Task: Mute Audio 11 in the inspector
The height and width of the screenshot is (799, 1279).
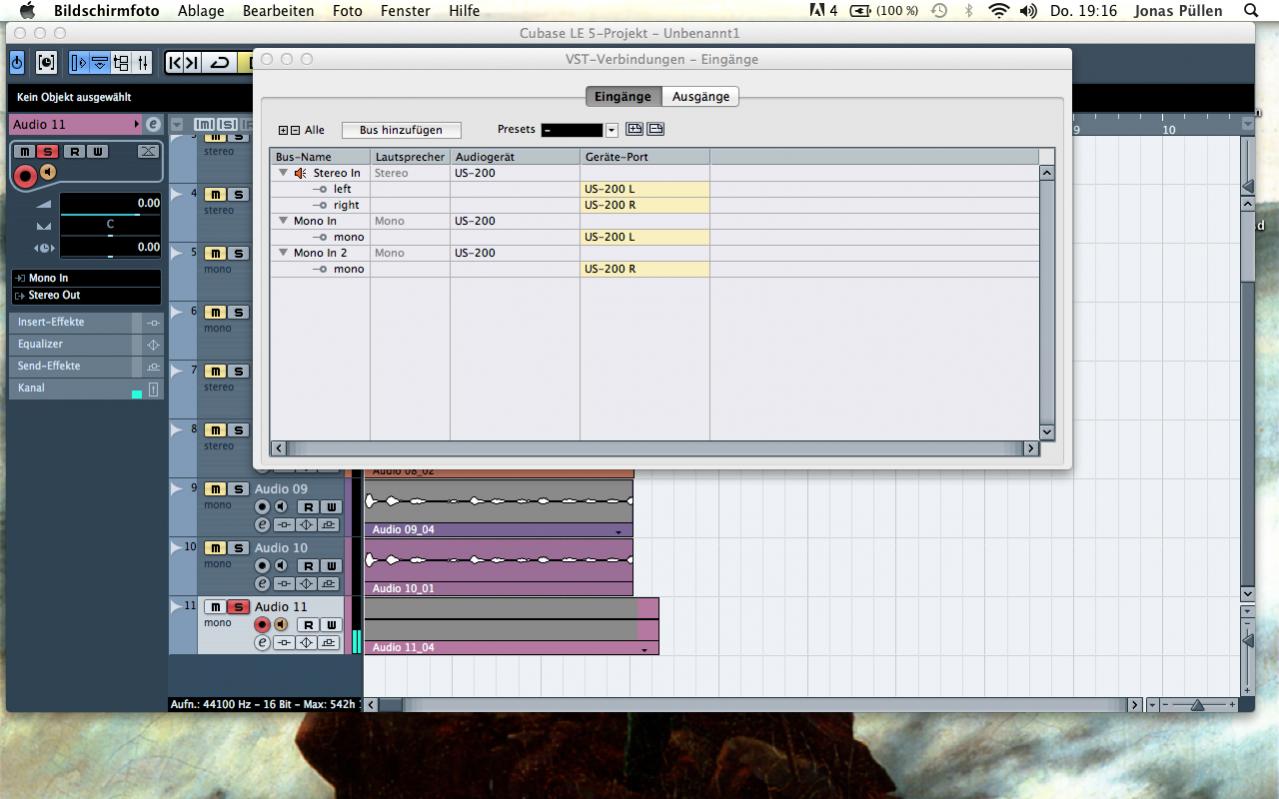Action: pos(25,151)
